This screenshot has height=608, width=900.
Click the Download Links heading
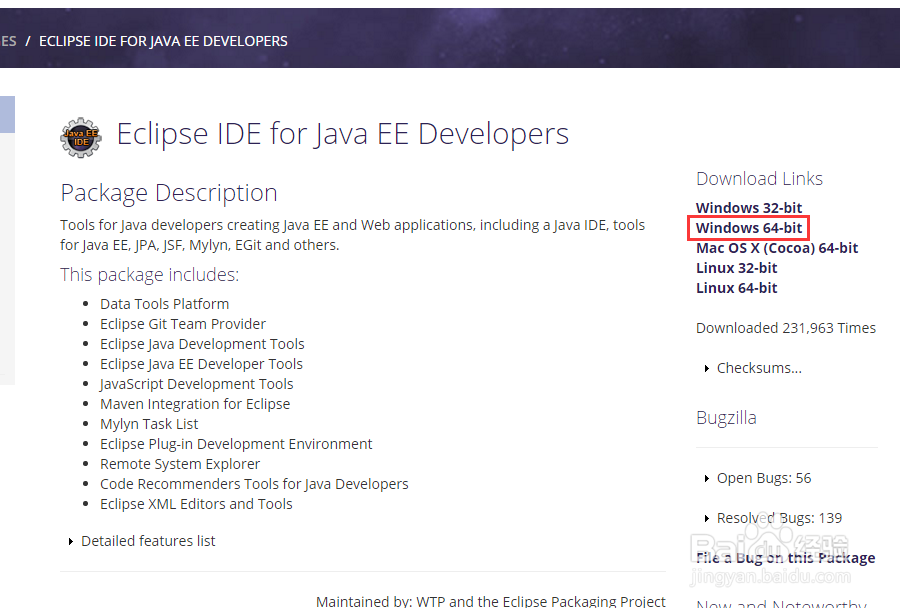coord(759,179)
